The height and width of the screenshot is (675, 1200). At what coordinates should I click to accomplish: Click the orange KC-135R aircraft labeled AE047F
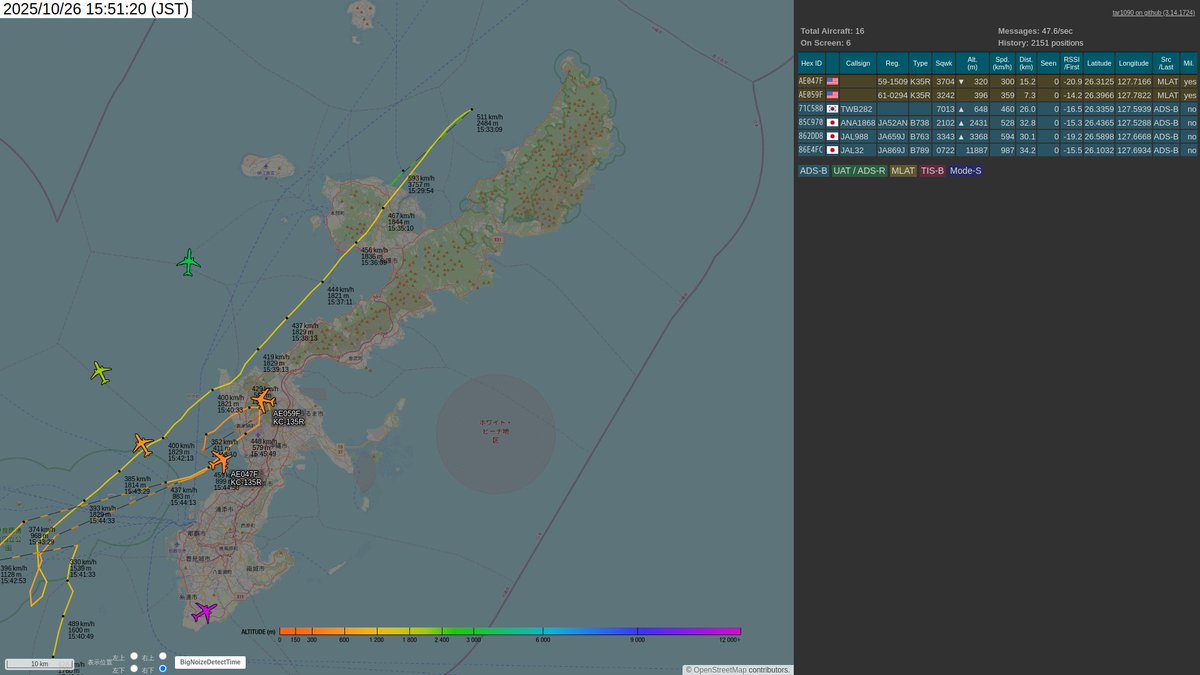(x=219, y=461)
